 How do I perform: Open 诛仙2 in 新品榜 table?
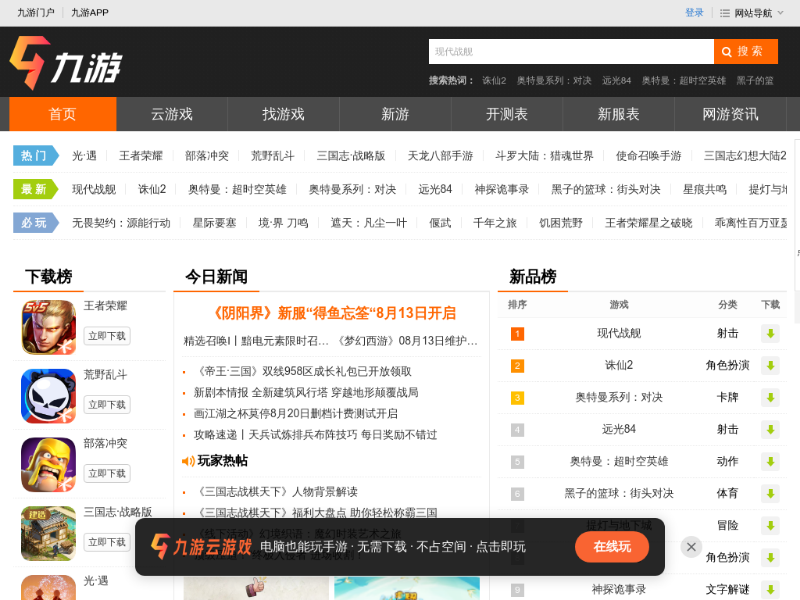tap(619, 365)
